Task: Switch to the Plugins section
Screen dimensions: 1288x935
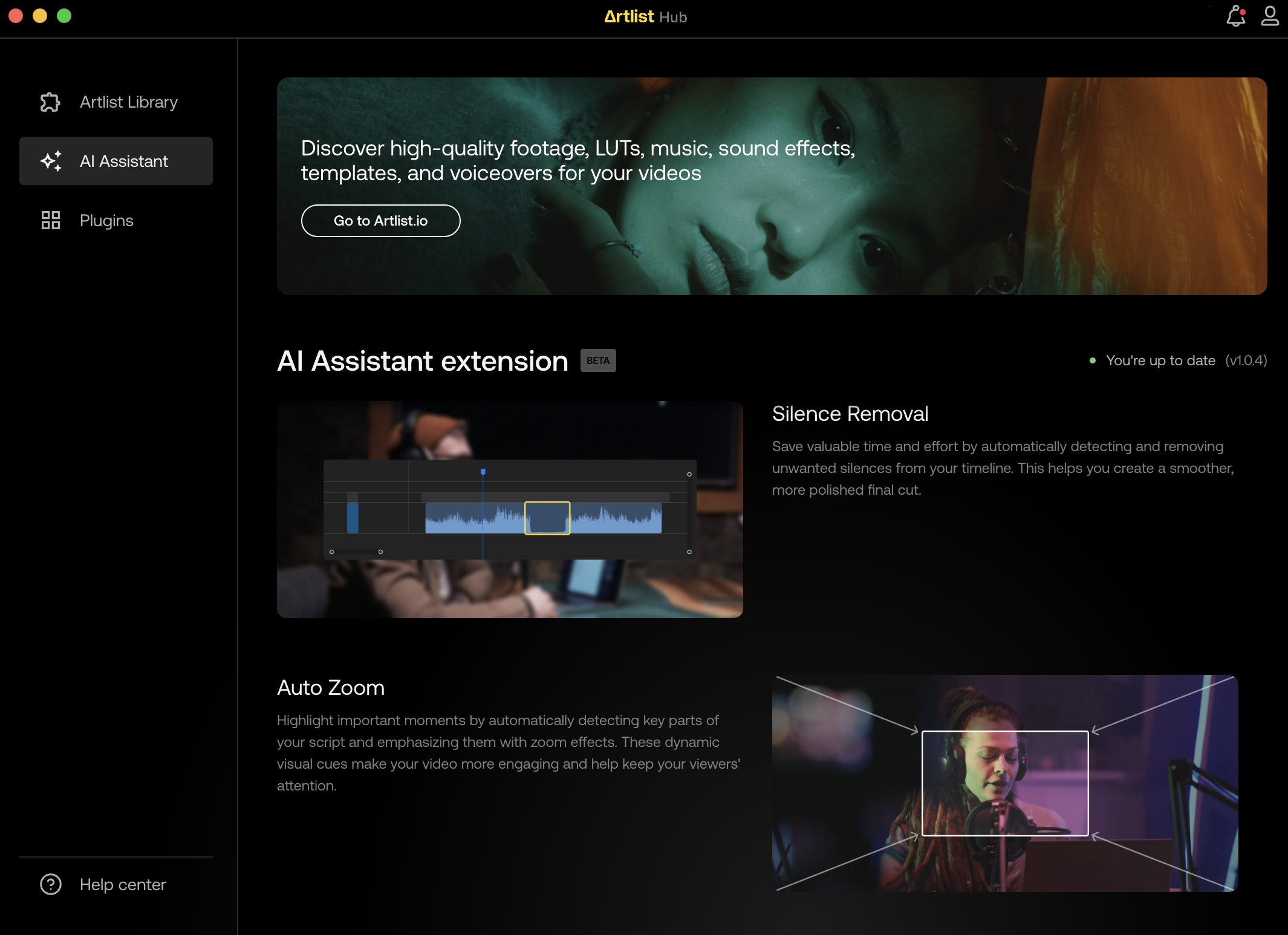Action: [116, 220]
